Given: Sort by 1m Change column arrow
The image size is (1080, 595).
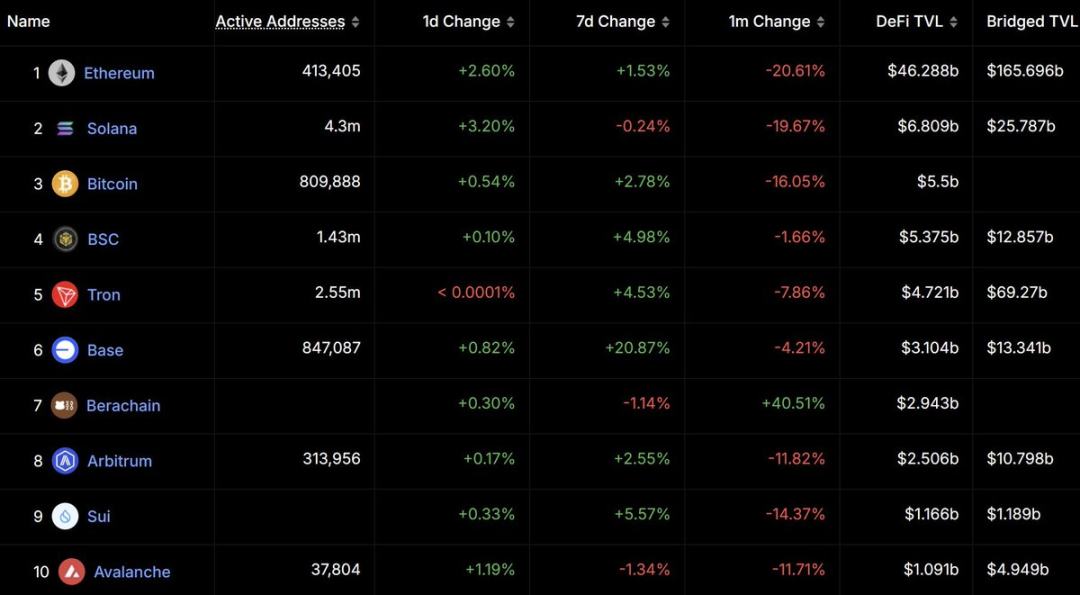Looking at the screenshot, I should tap(820, 22).
